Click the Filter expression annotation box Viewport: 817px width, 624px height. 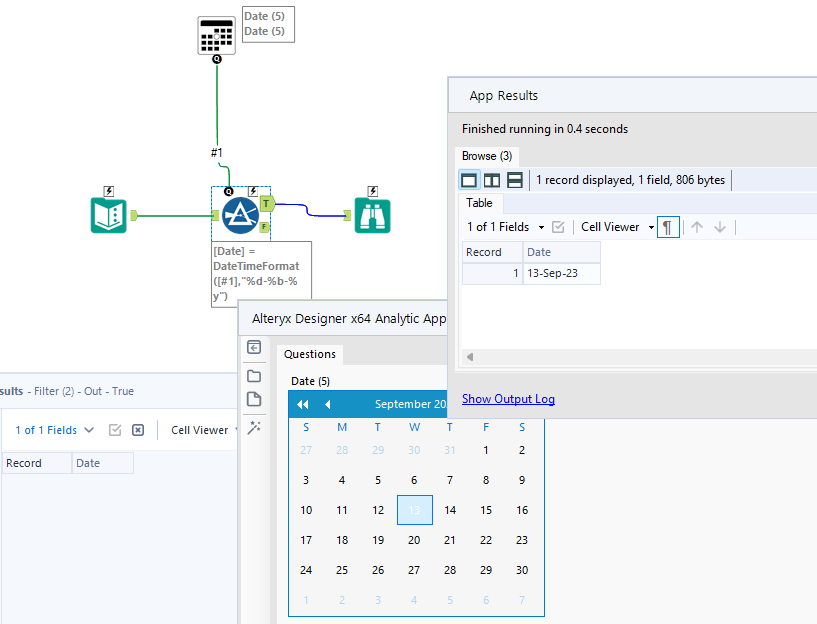tap(261, 274)
